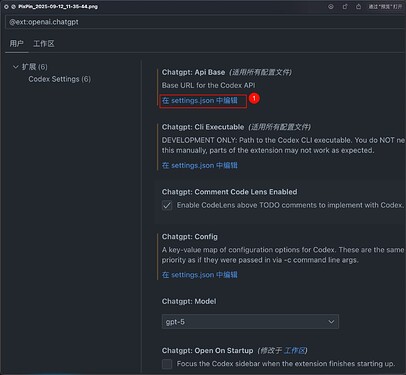Image resolution: width=406 pixels, height=375 pixels.
Task: Click the Chatgpt: Cli Executable setting title
Action: click(x=203, y=127)
